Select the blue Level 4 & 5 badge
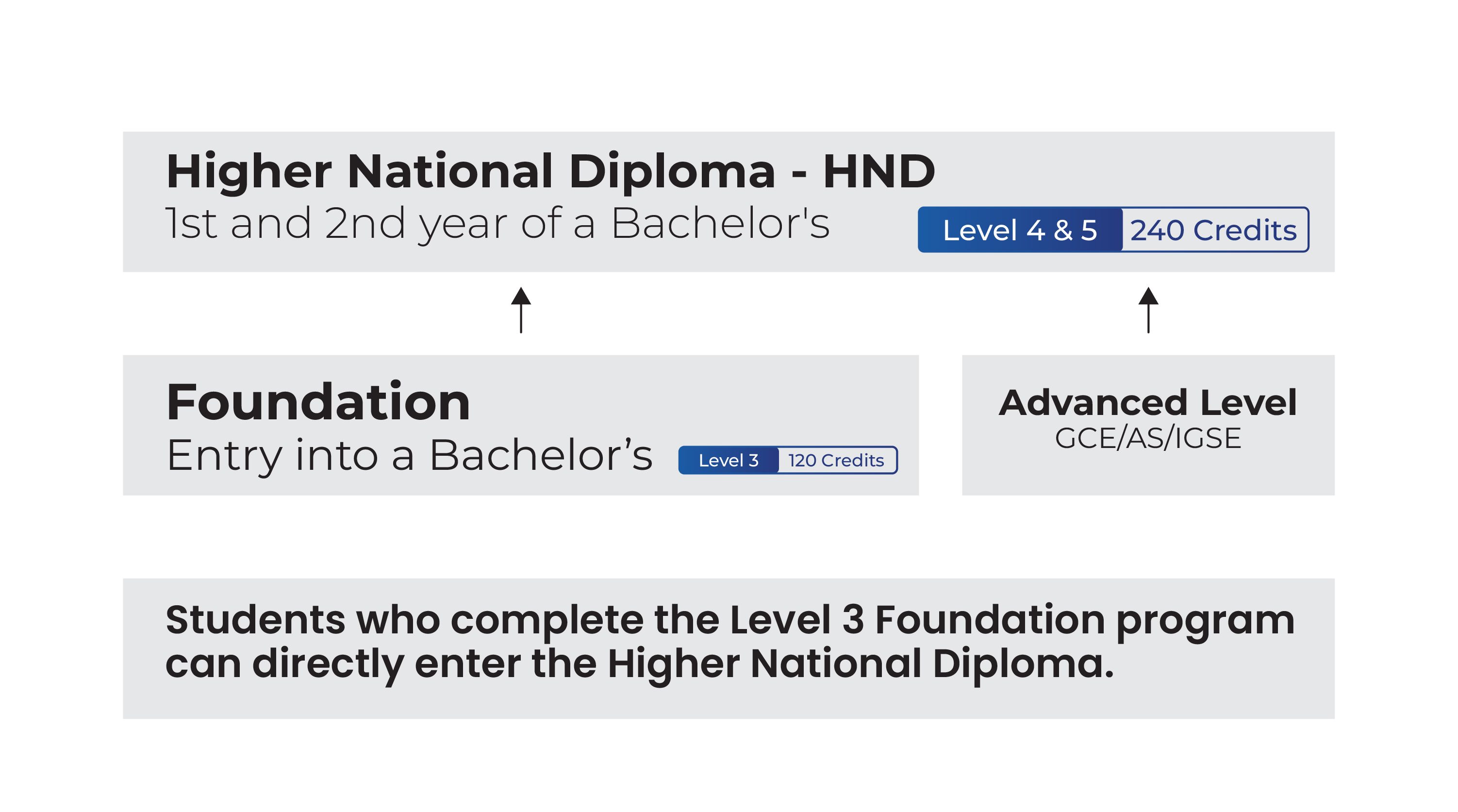This screenshot has height=812, width=1458. click(1019, 230)
